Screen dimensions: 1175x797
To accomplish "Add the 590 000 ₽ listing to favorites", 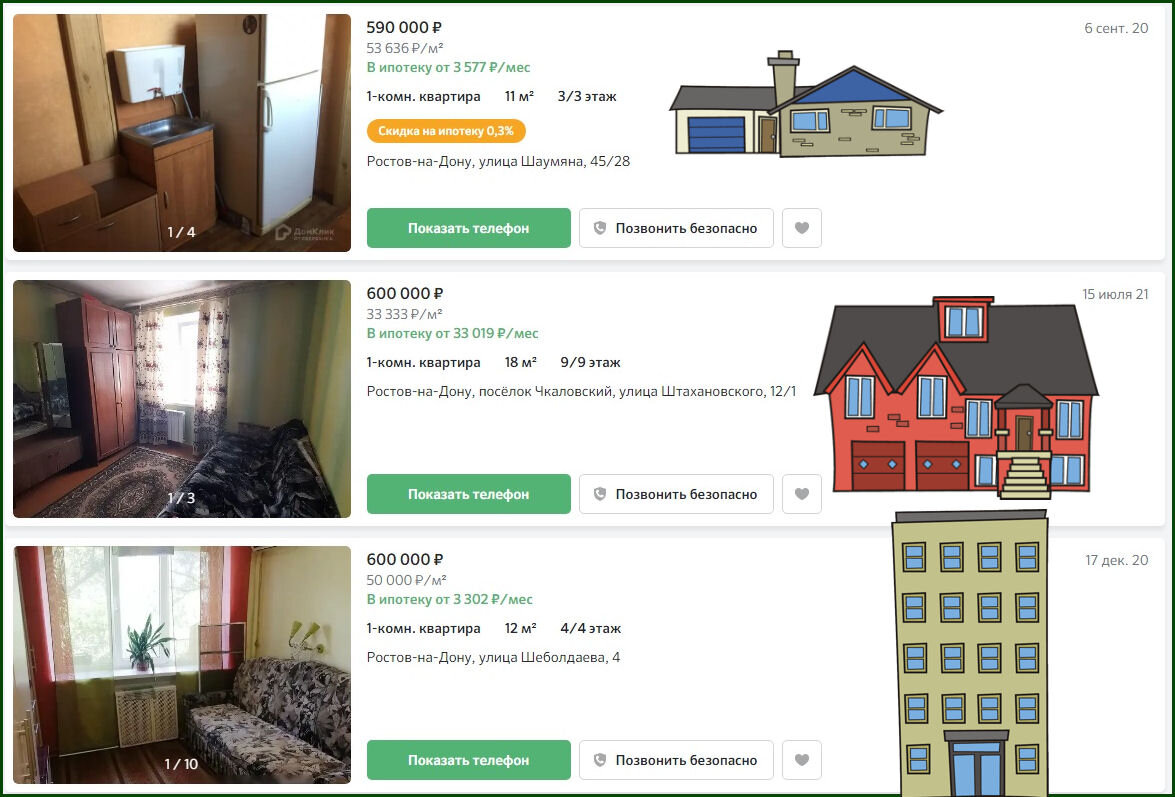I will click(x=802, y=228).
